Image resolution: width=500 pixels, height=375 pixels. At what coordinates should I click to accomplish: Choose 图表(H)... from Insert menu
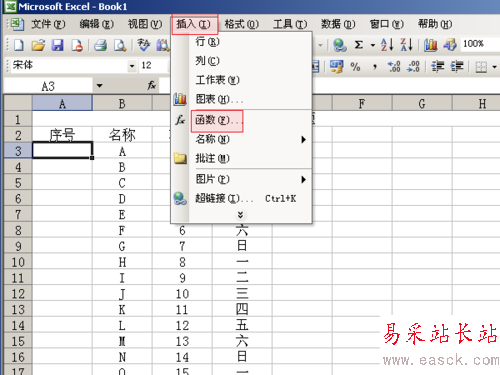(241, 99)
